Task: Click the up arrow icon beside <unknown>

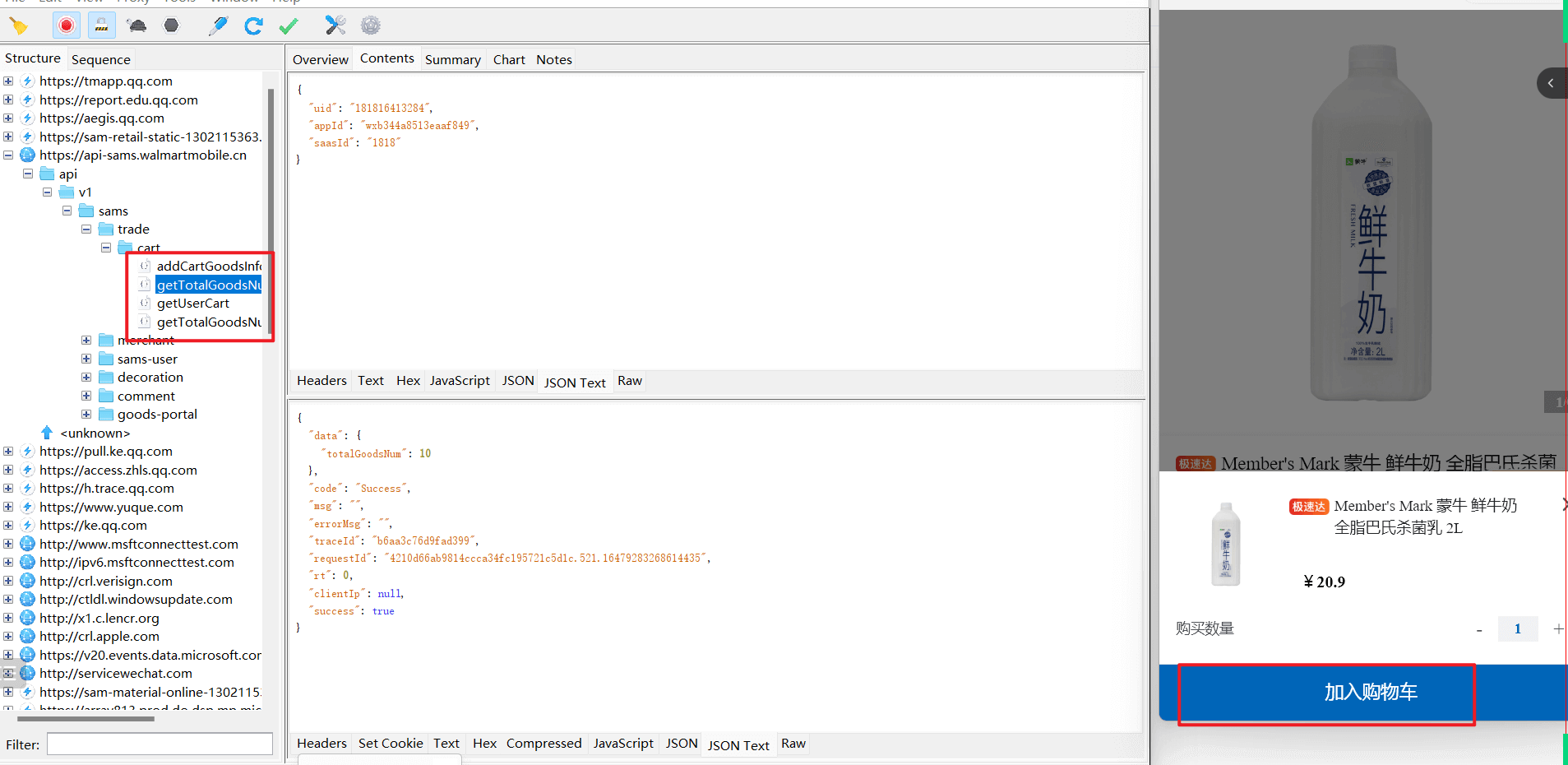Action: coord(47,433)
